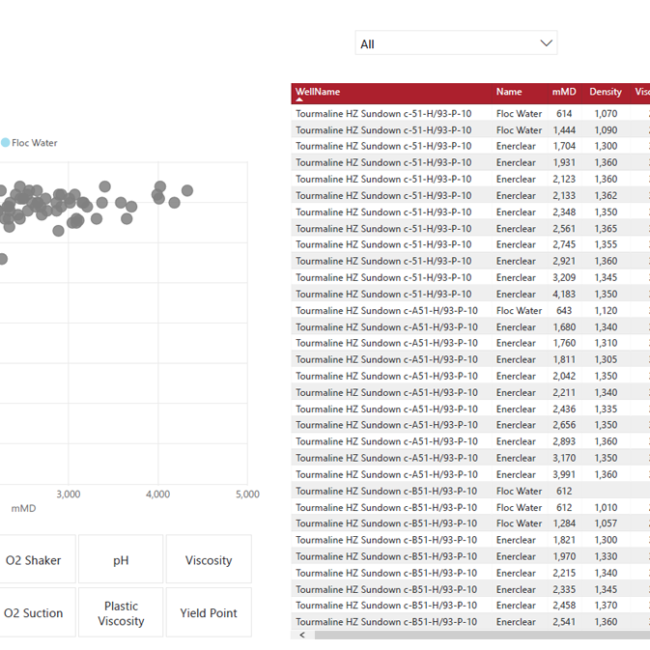Click the Viscosity button
650x650 pixels.
[x=208, y=560]
